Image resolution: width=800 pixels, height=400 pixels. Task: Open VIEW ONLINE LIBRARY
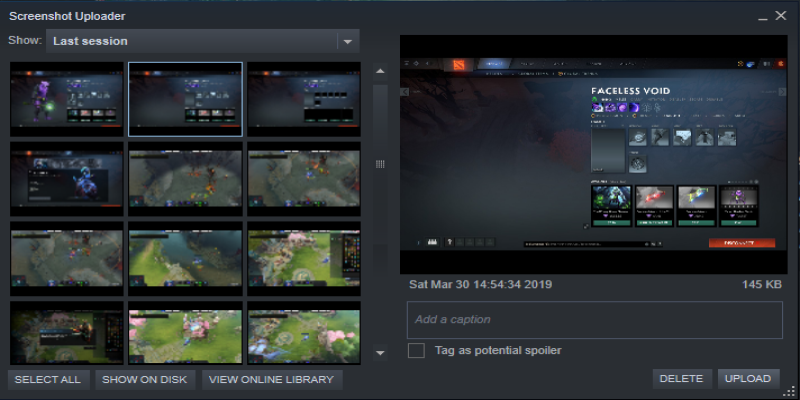[271, 380]
